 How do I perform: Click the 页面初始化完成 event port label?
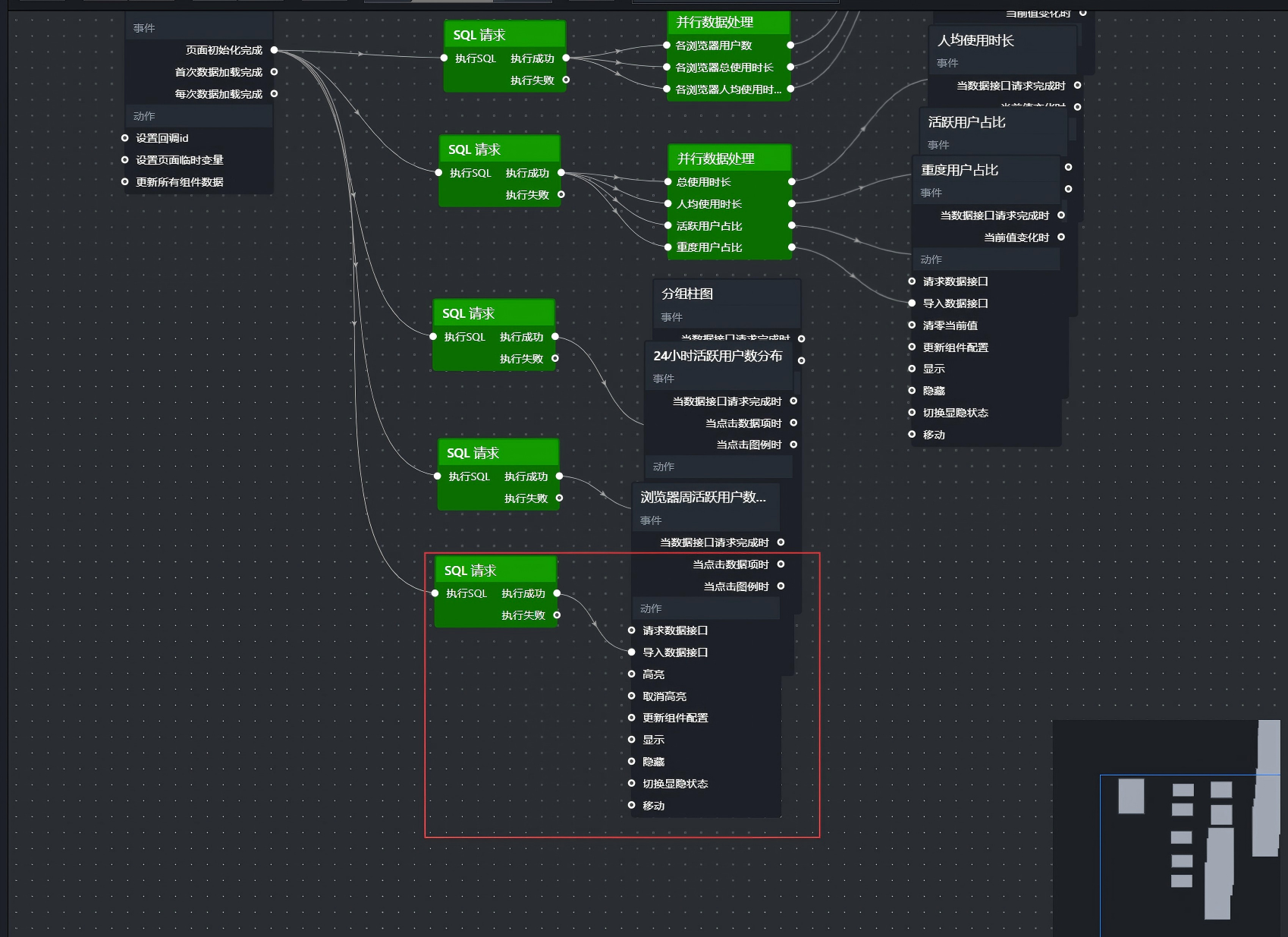224,50
